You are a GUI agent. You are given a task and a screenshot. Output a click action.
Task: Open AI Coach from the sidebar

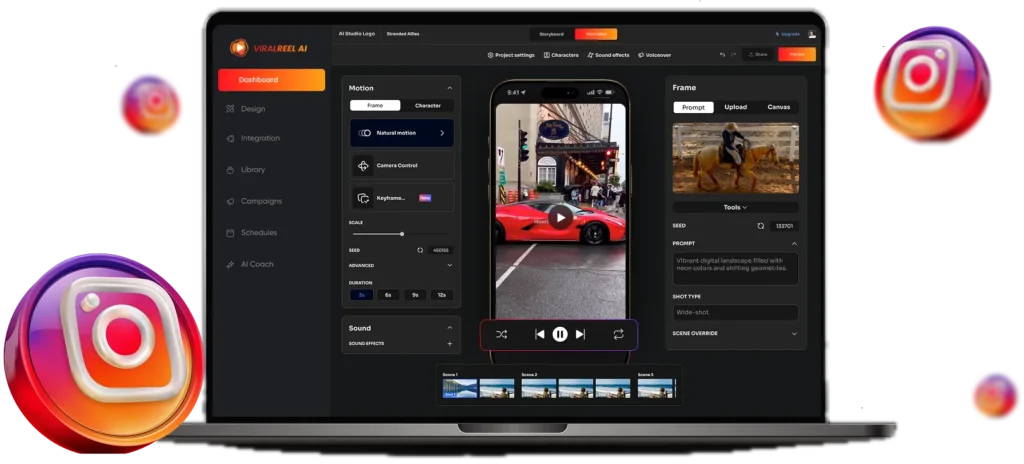(x=257, y=264)
